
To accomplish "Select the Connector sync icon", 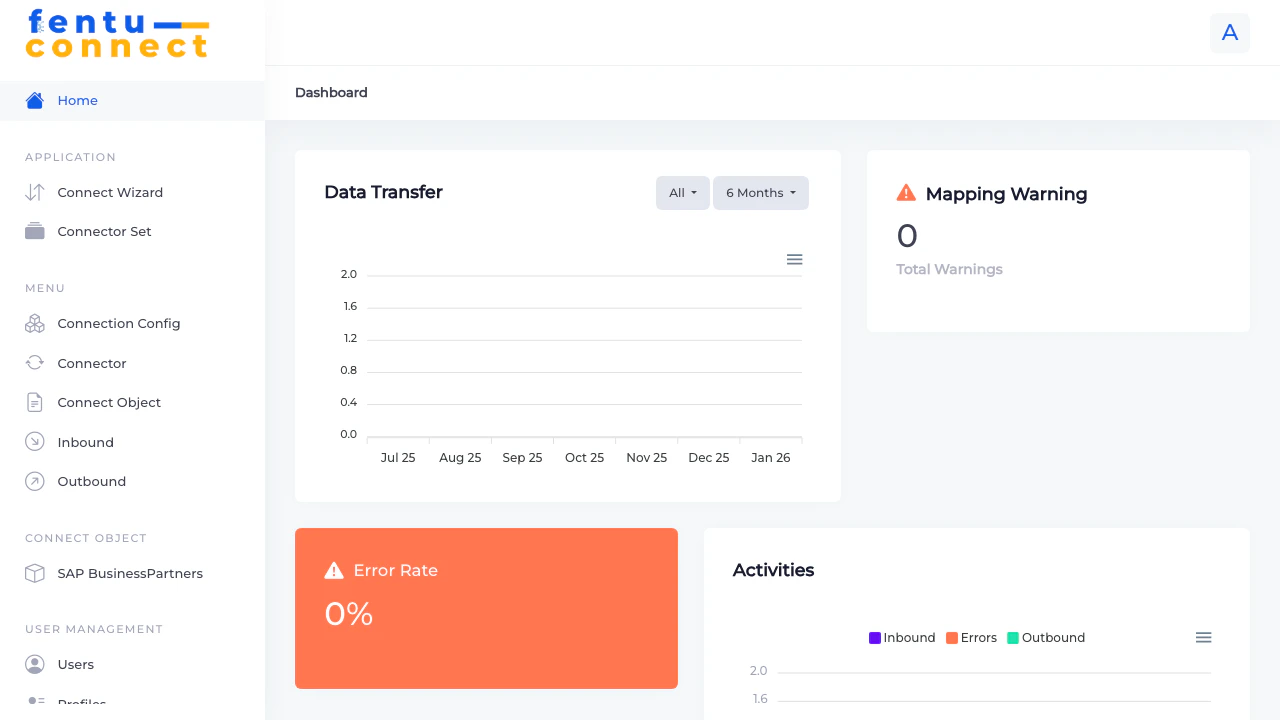I will (x=34, y=363).
